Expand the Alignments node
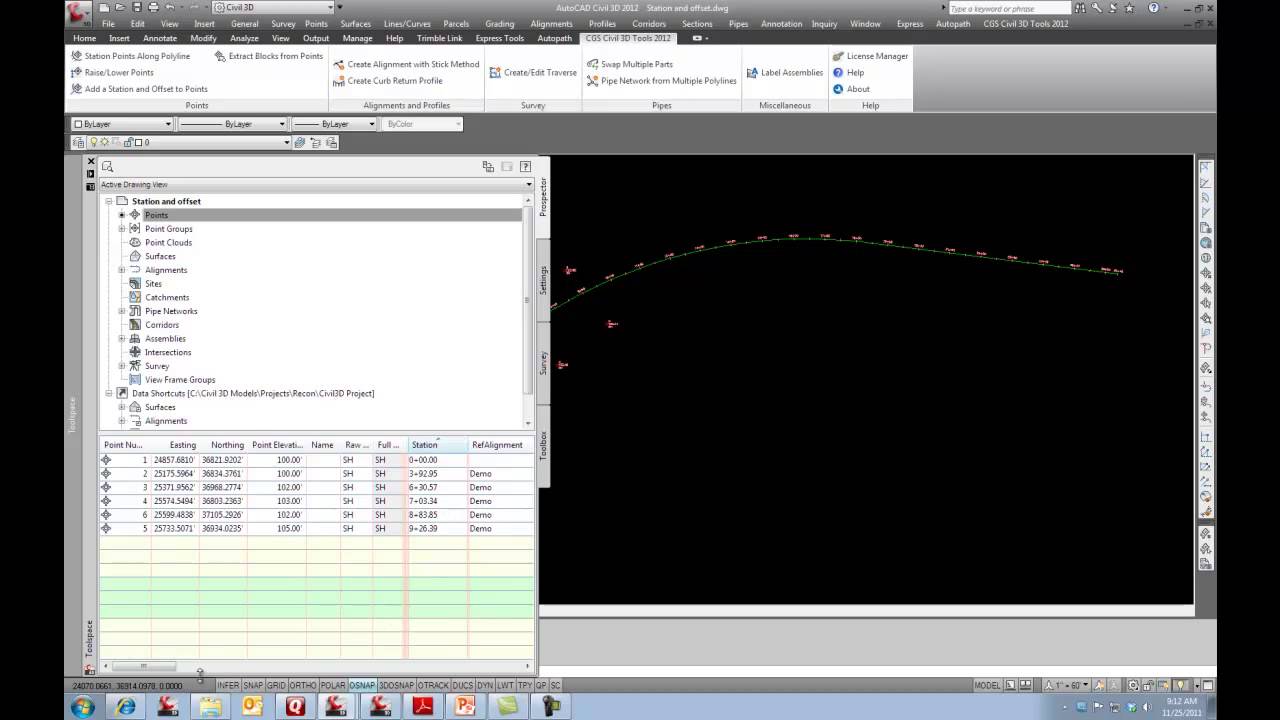This screenshot has height=720, width=1280. [122, 270]
